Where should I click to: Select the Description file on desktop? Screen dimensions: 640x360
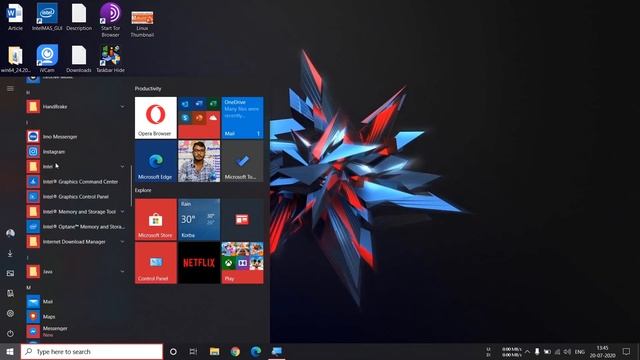pos(79,17)
